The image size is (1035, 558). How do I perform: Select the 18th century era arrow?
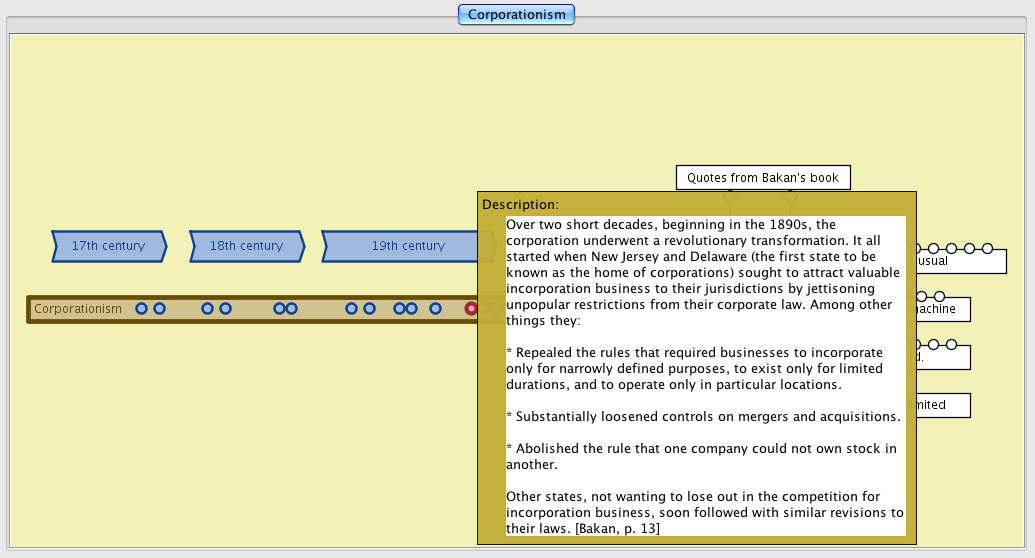246,246
